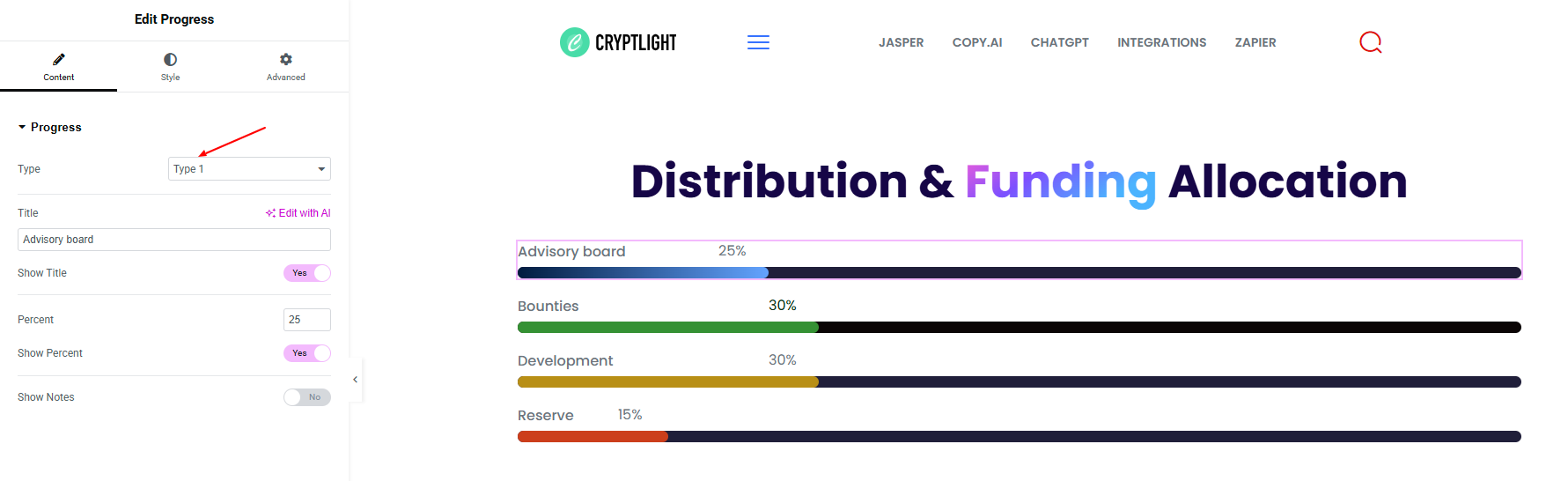Image resolution: width=1568 pixels, height=481 pixels.
Task: Open the JASPER menu item
Action: pos(901,42)
